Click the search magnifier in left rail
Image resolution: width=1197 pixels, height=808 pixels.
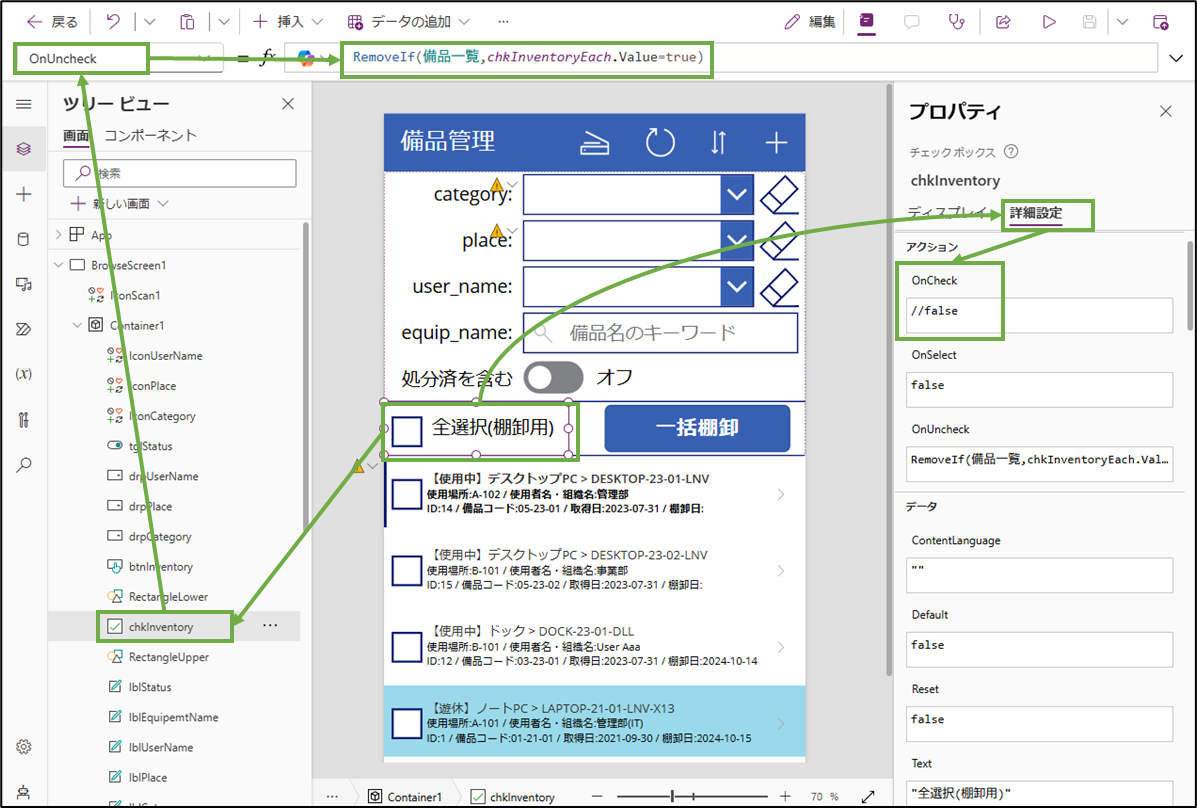pos(24,464)
